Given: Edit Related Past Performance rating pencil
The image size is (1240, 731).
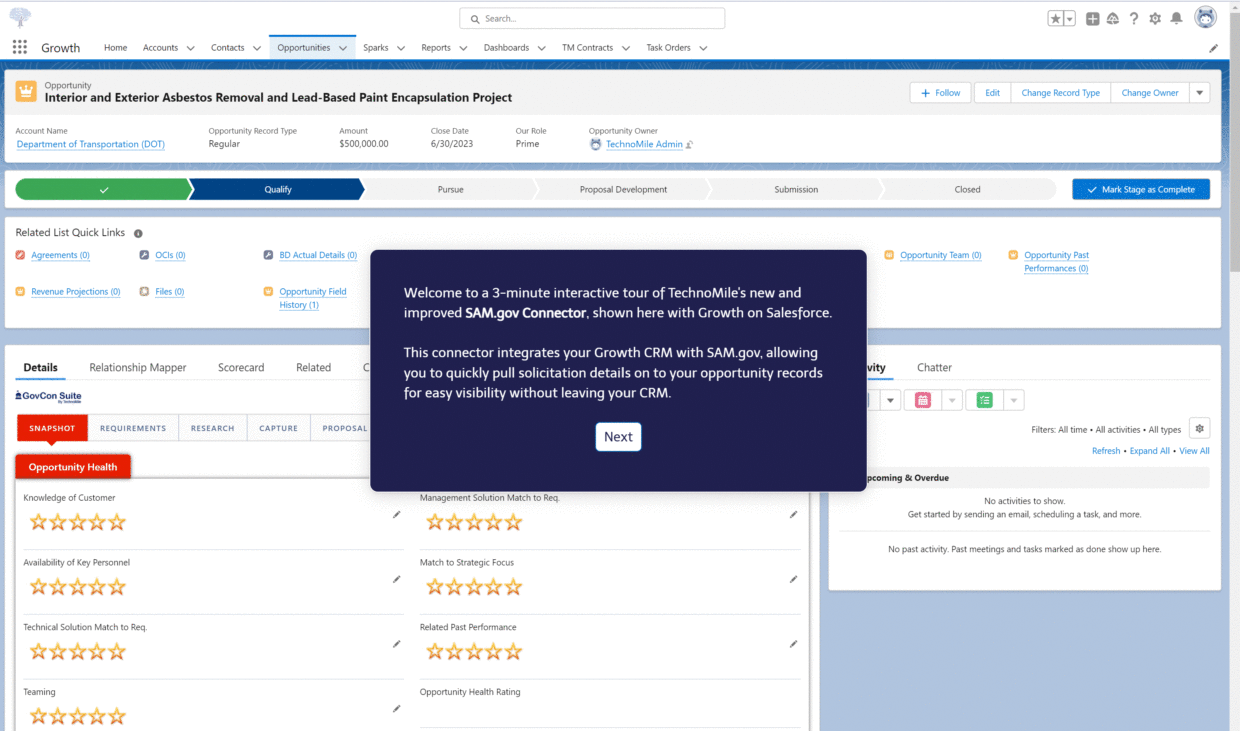Looking at the screenshot, I should [793, 644].
